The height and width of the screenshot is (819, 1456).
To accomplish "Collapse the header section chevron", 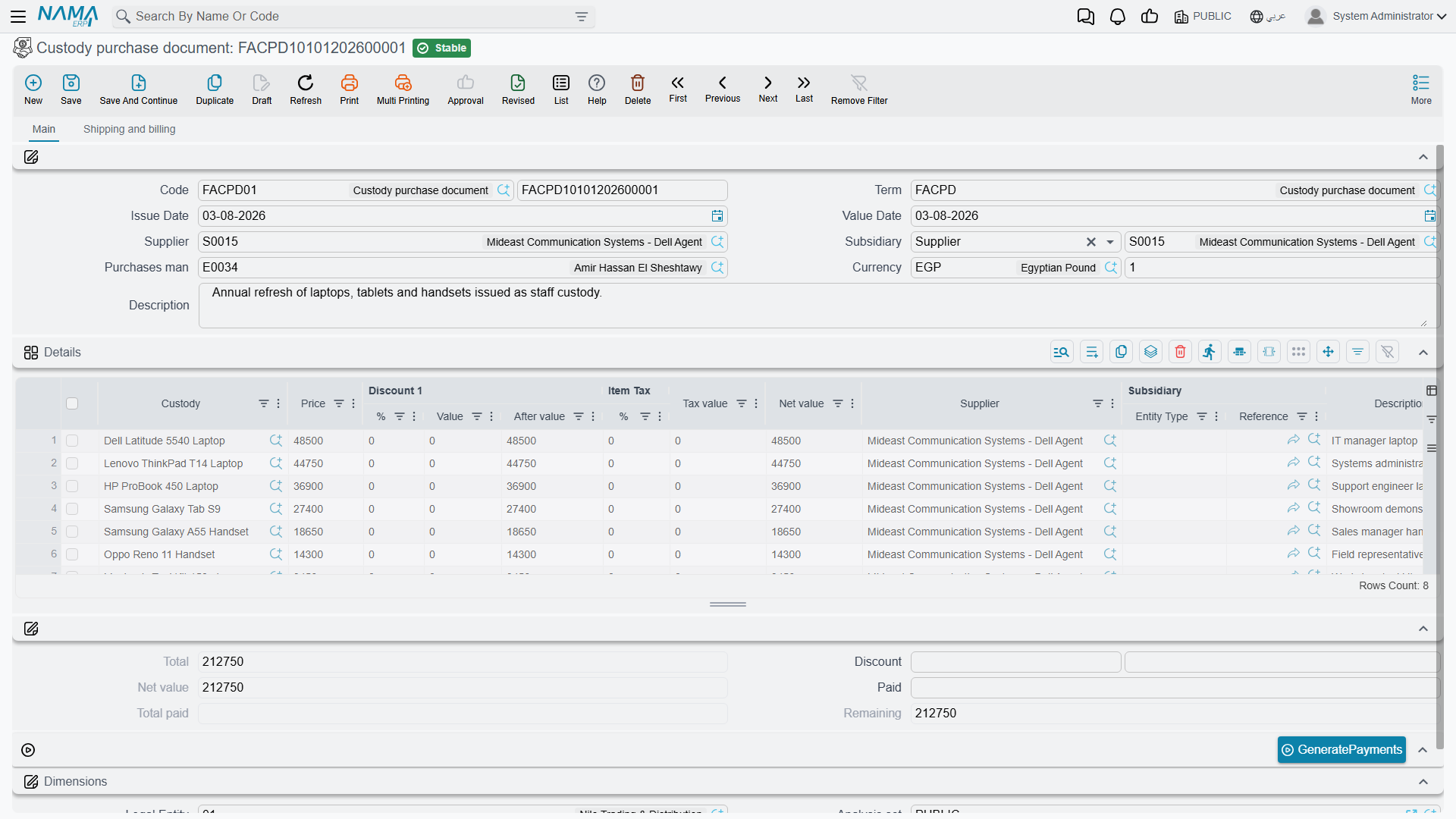I will tap(1423, 157).
